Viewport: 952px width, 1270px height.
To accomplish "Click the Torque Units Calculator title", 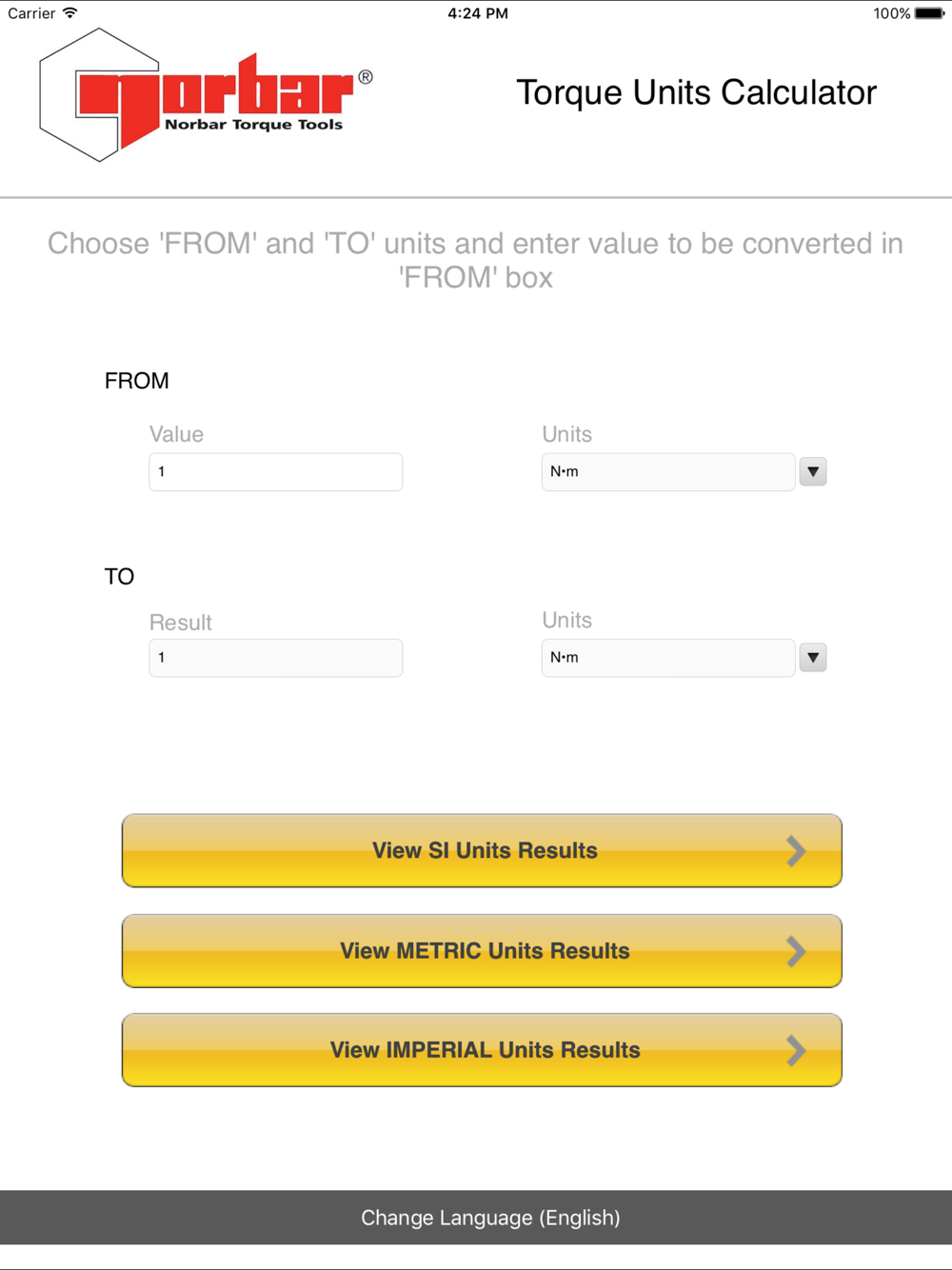I will pyautogui.click(x=696, y=92).
